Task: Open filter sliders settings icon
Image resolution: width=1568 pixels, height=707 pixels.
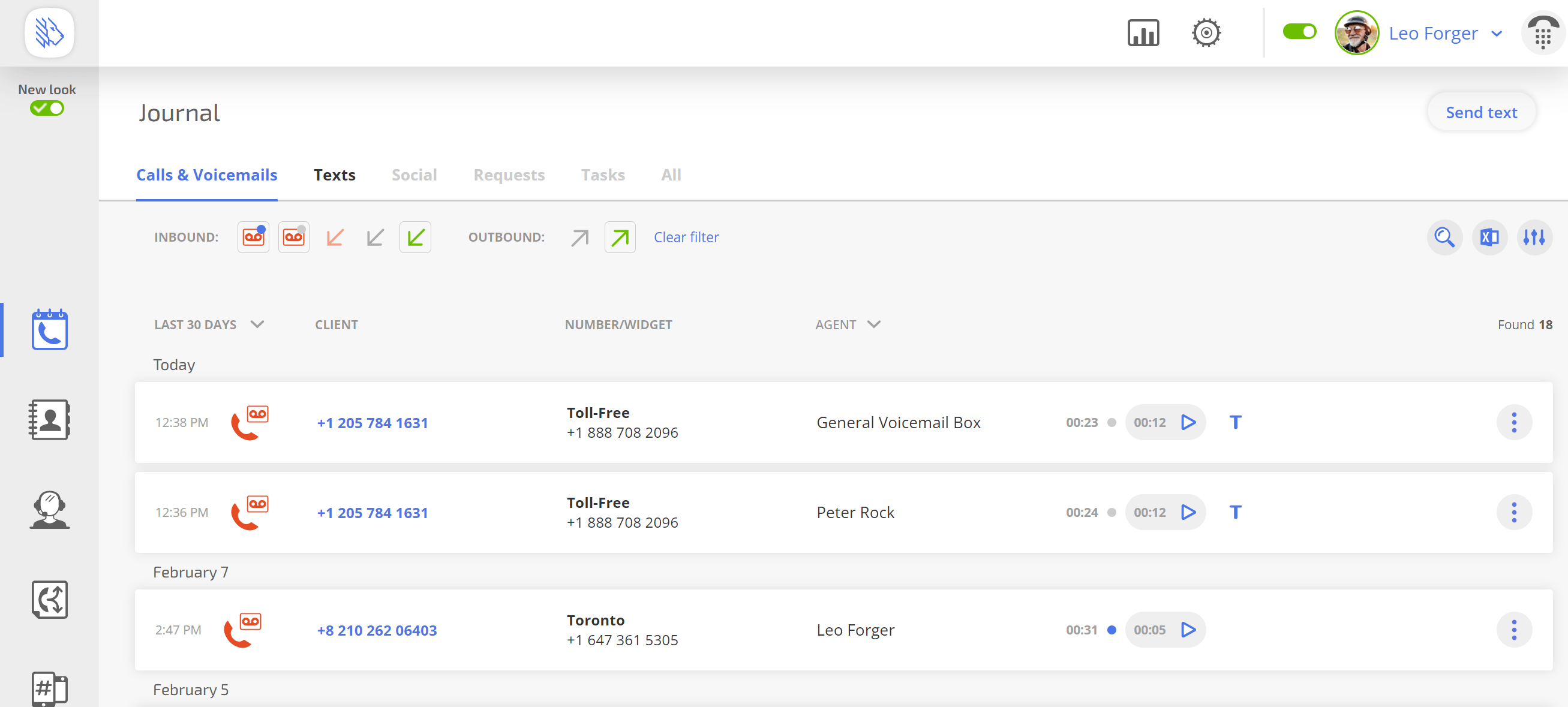Action: (x=1534, y=237)
